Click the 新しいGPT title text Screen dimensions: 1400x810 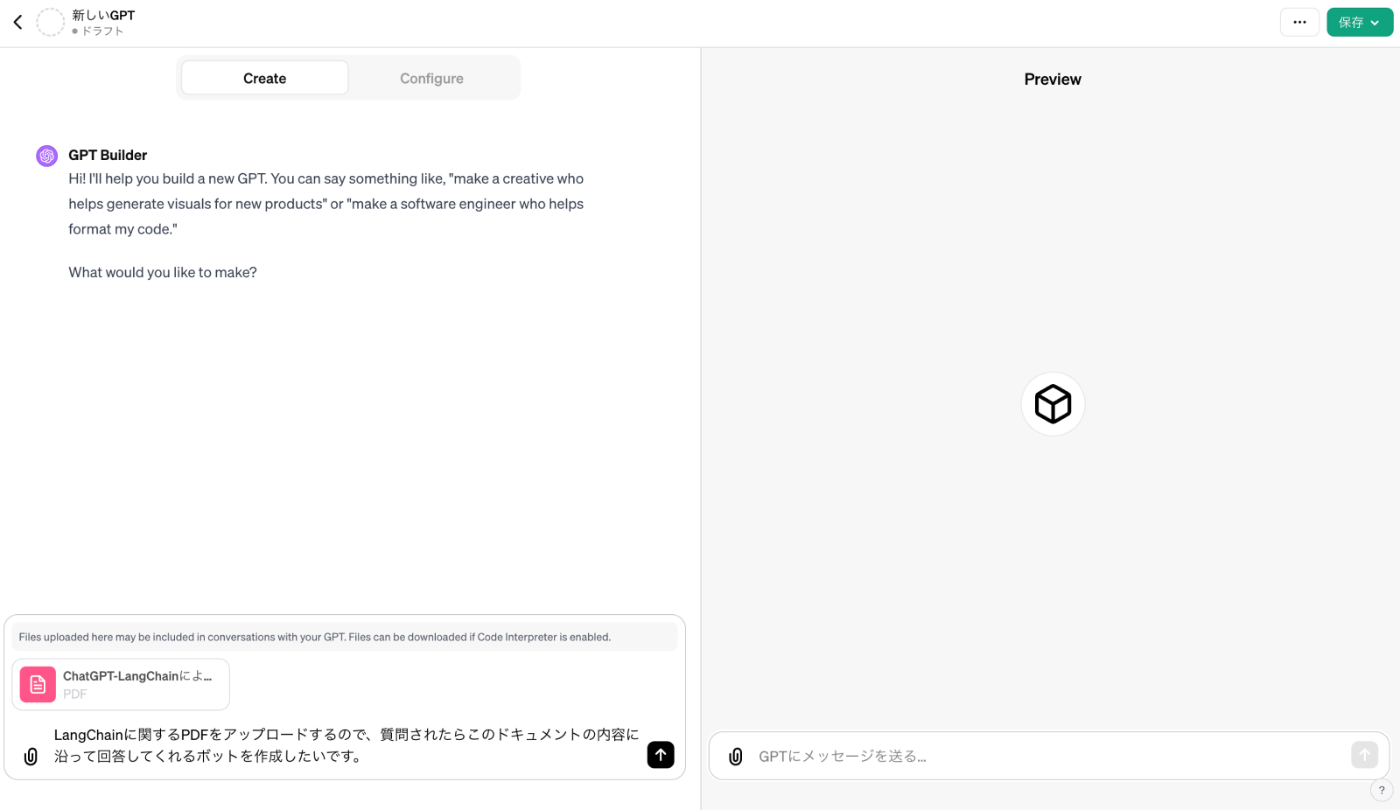pos(103,15)
